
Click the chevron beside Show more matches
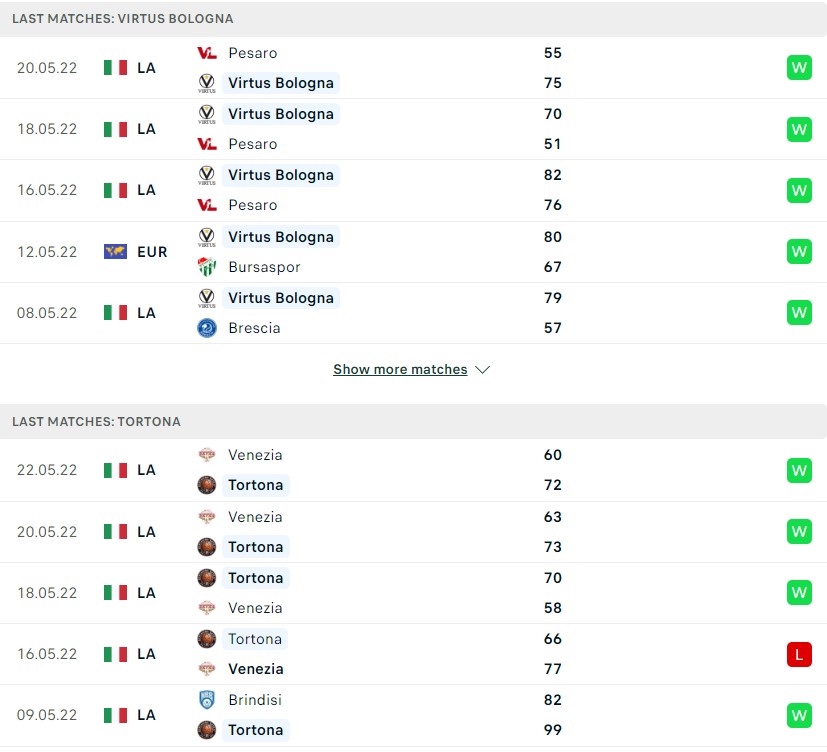tap(483, 370)
